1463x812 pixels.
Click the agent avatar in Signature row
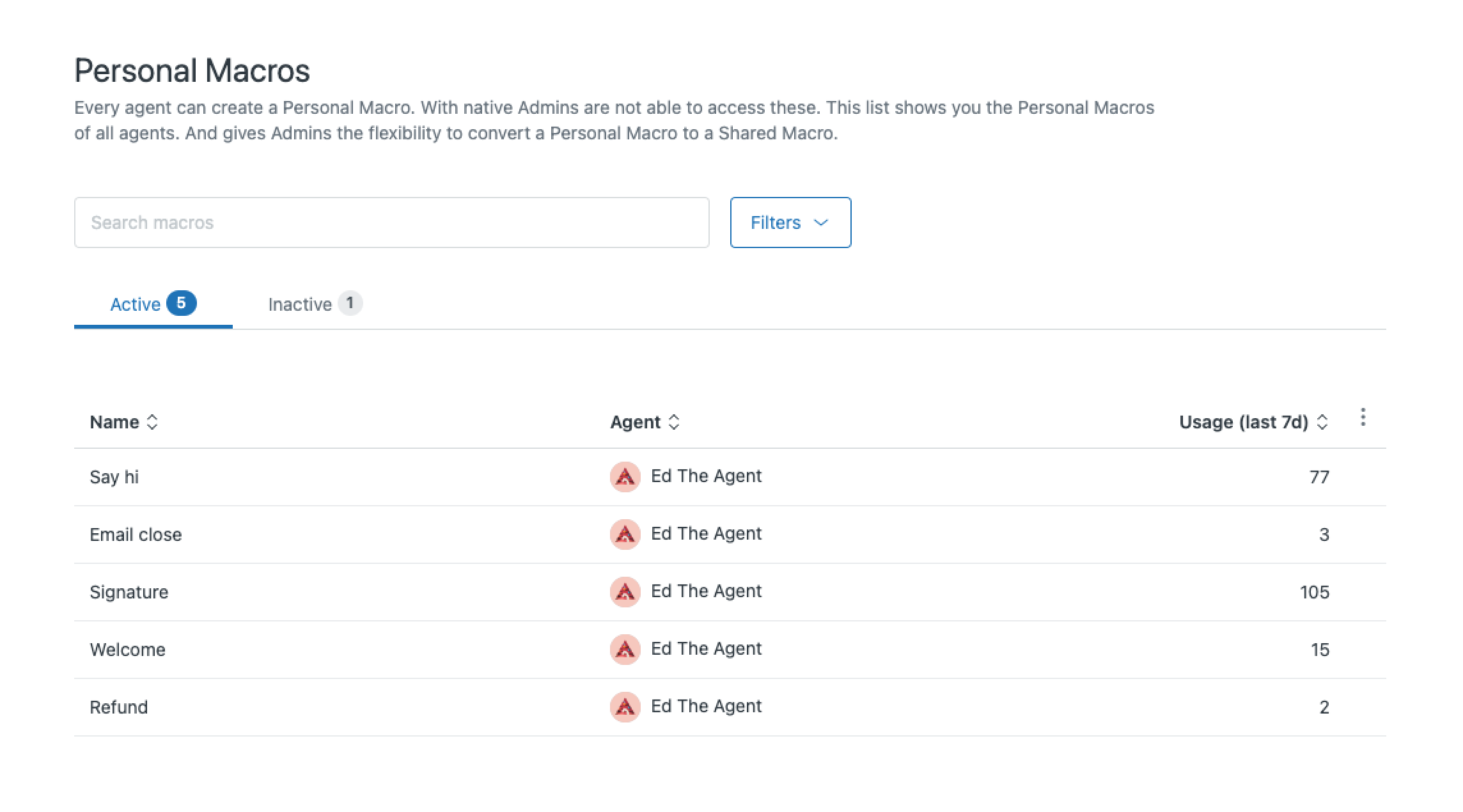[625, 592]
